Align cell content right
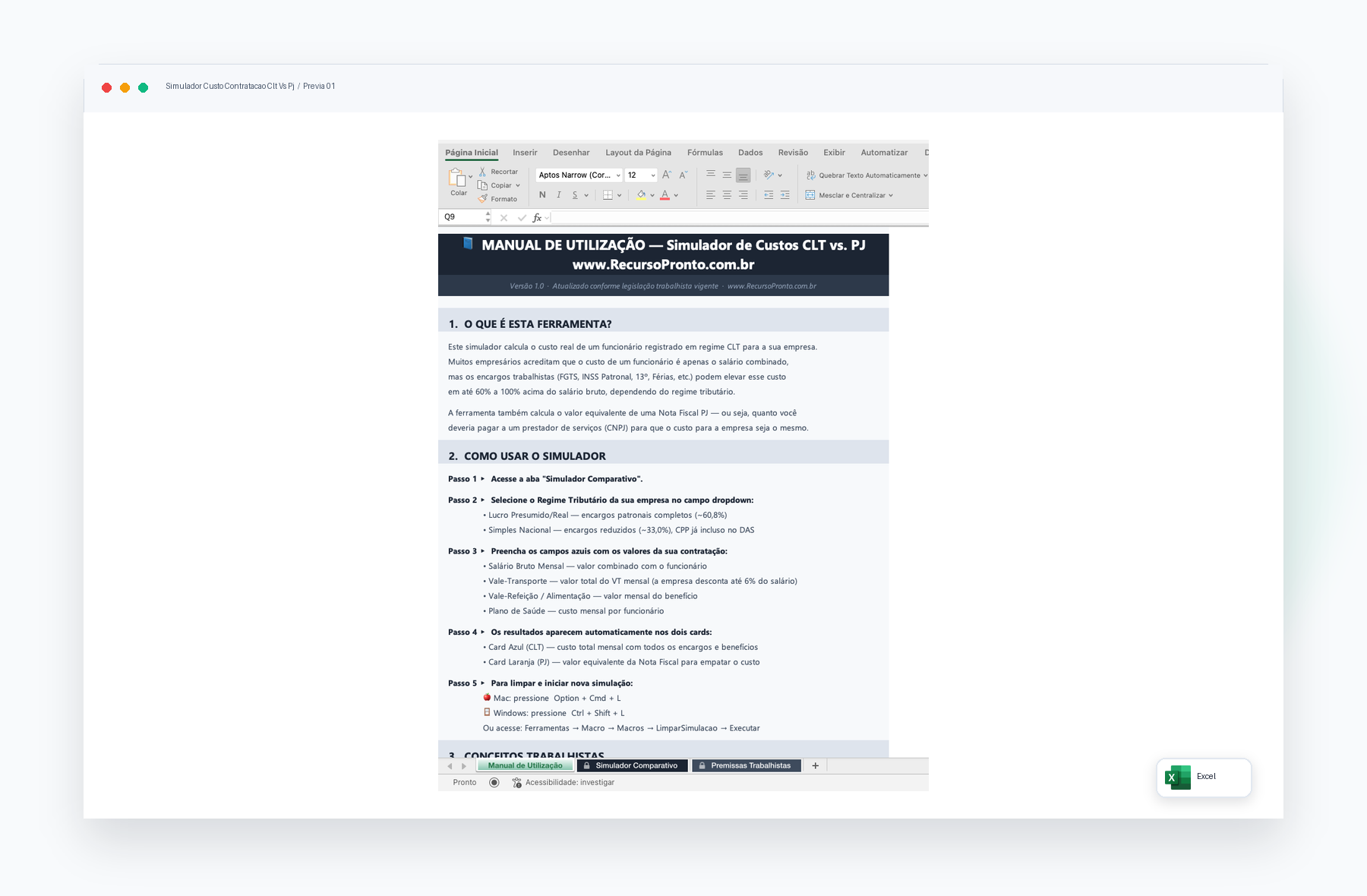Screen dimensions: 1367x896 (x=743, y=195)
